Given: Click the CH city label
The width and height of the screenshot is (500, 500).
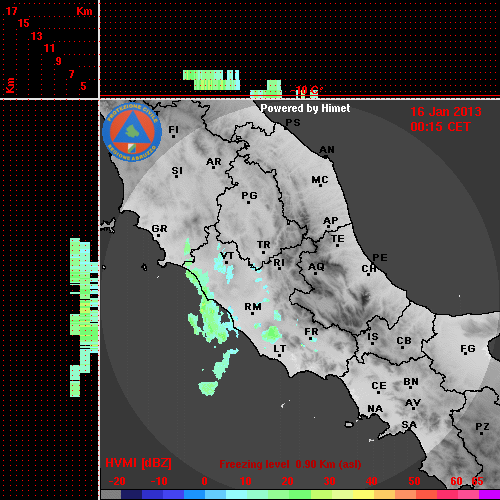Looking at the screenshot, I should coord(369,268).
